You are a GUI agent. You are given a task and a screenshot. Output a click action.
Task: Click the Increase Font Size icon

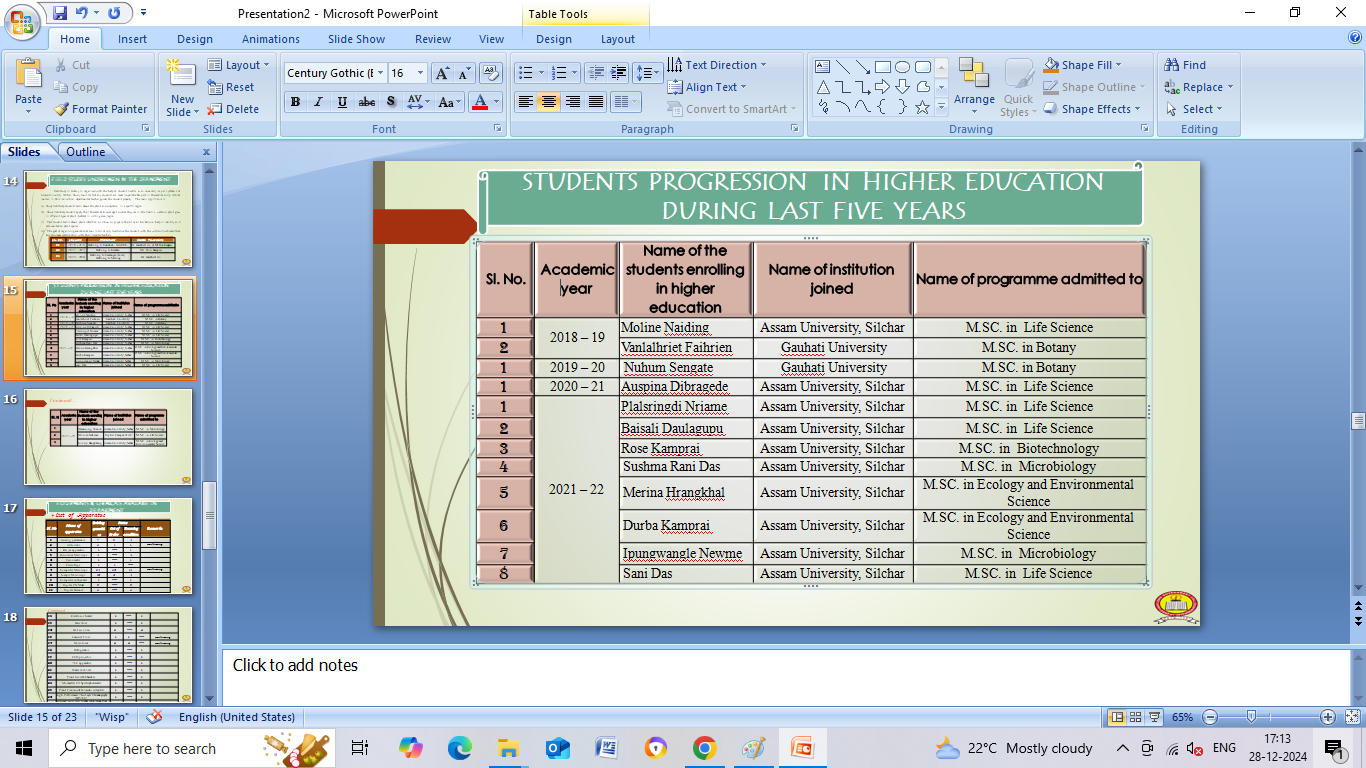441,73
